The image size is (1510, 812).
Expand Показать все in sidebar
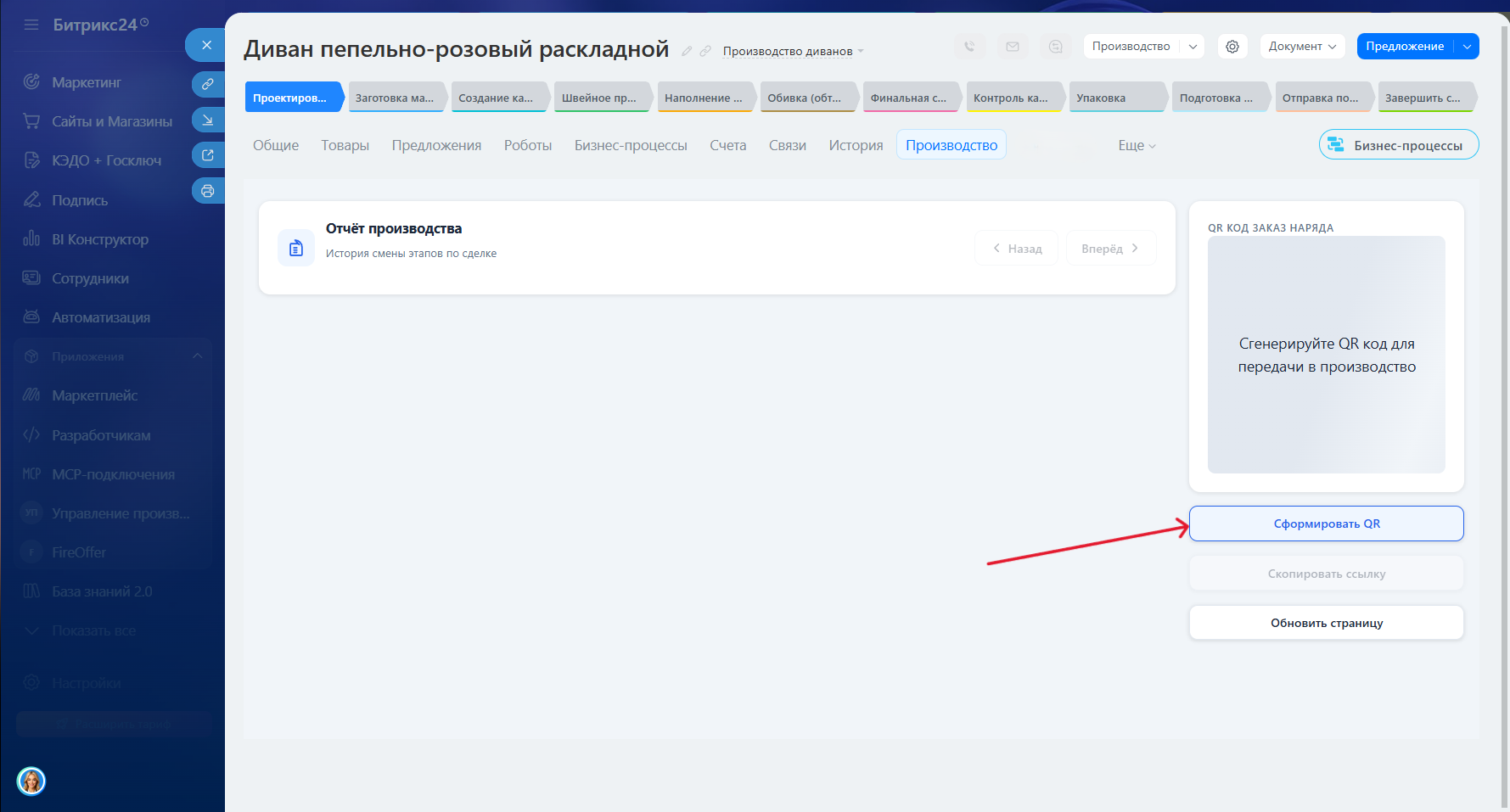coord(93,630)
